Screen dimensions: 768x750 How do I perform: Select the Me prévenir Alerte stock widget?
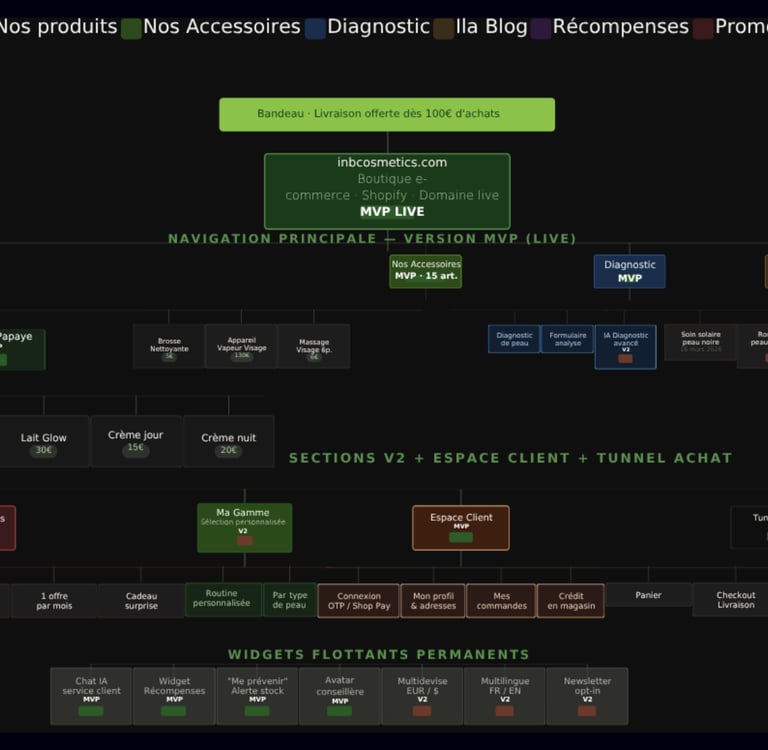(x=257, y=696)
